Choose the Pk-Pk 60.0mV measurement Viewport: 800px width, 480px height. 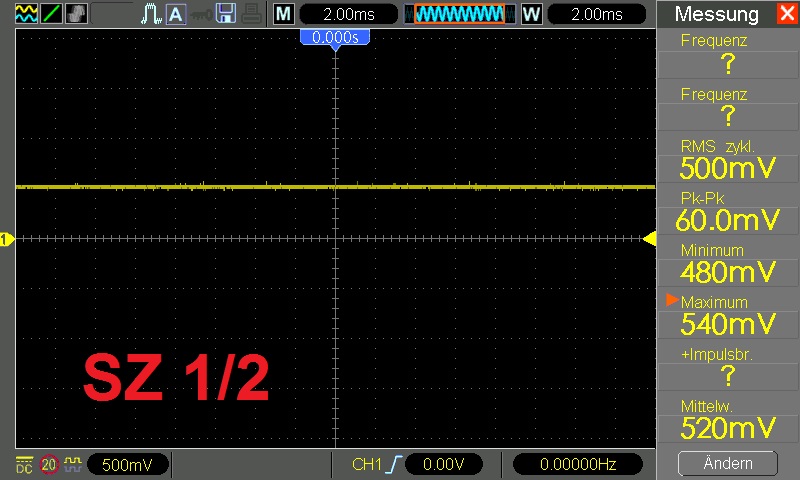point(728,212)
